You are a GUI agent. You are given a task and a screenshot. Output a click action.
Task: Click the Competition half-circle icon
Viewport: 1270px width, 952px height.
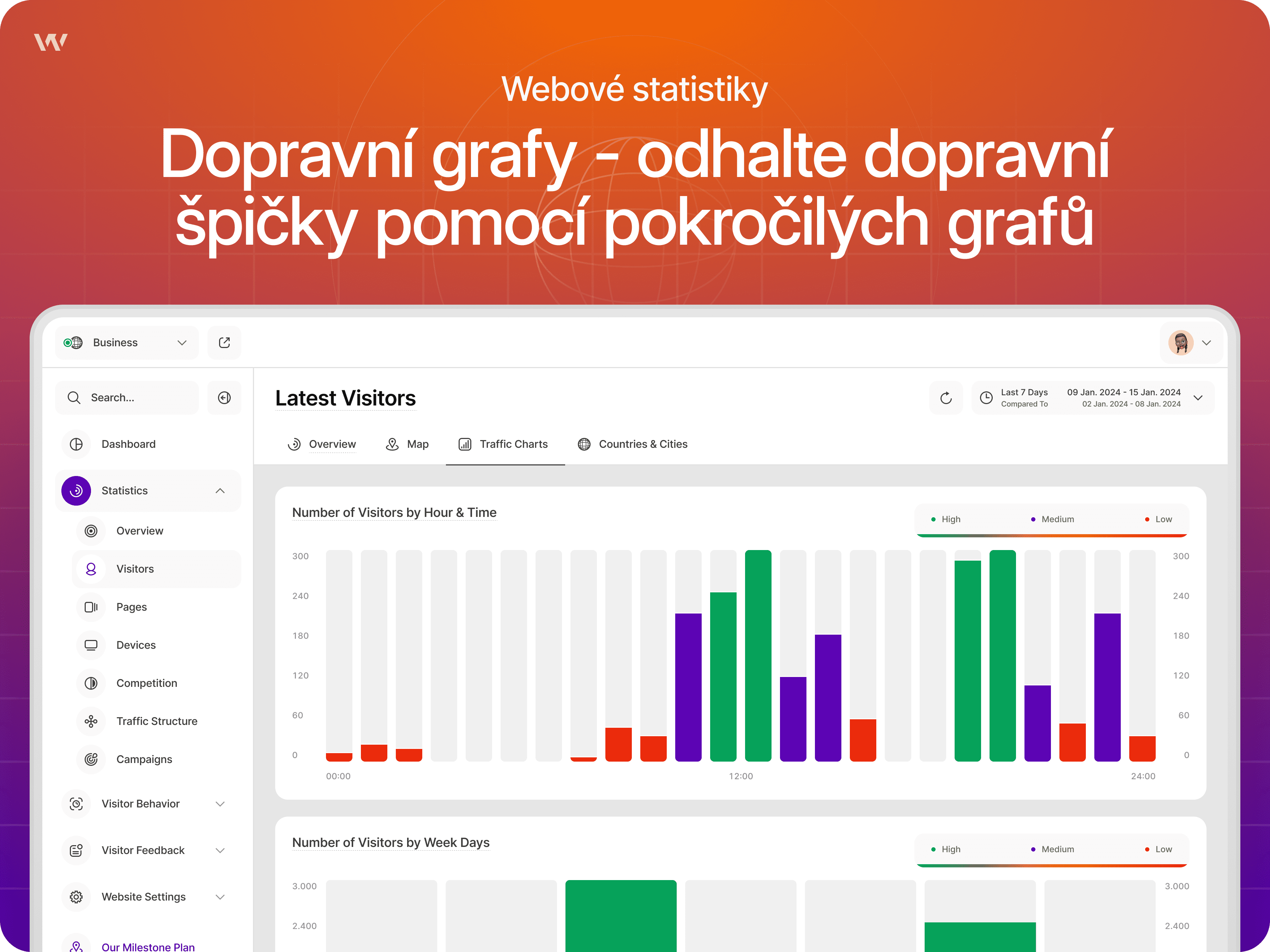pyautogui.click(x=91, y=683)
